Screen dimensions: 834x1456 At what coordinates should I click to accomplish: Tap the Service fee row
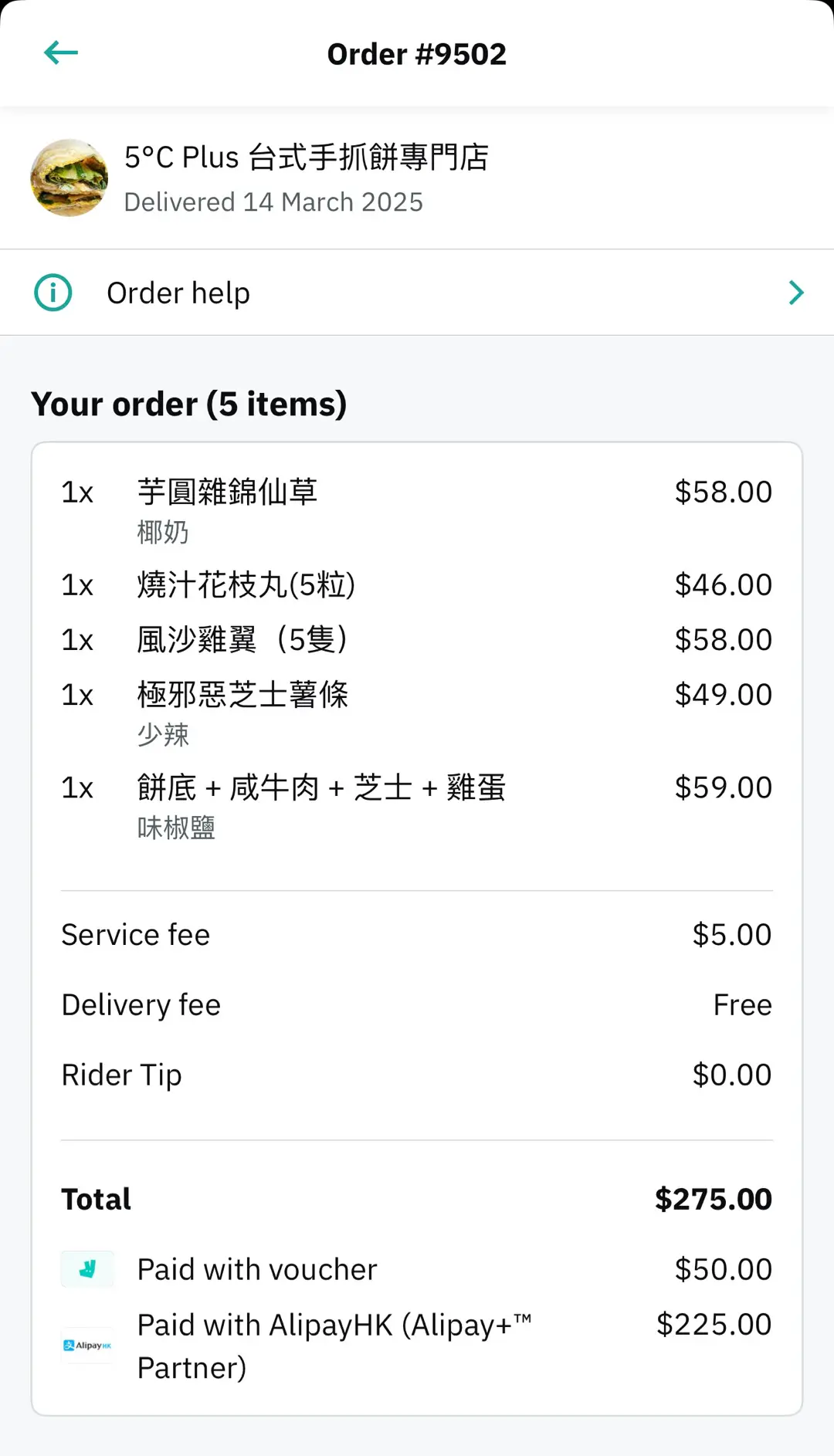click(x=417, y=935)
